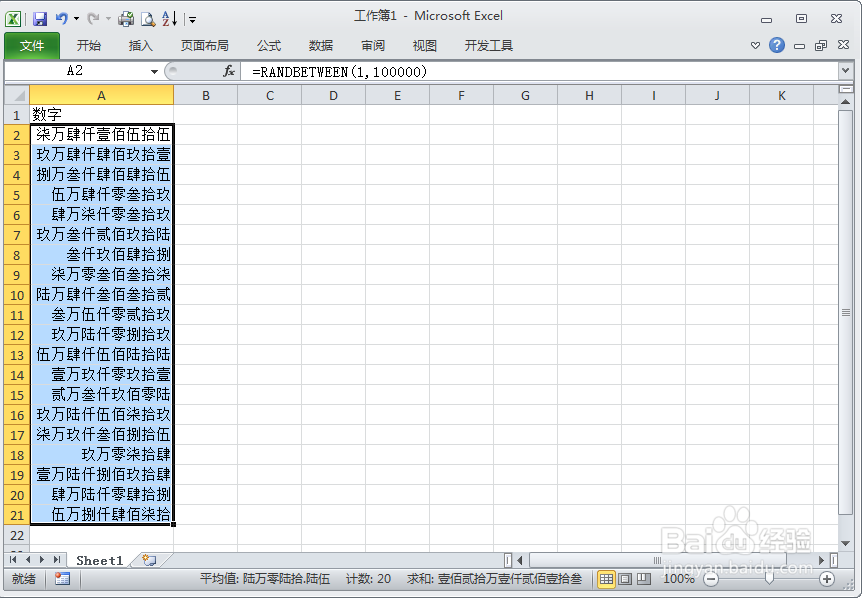The image size is (862, 598).
Task: Click the horizontal scrollbar right arrow
Action: pyautogui.click(x=822, y=560)
